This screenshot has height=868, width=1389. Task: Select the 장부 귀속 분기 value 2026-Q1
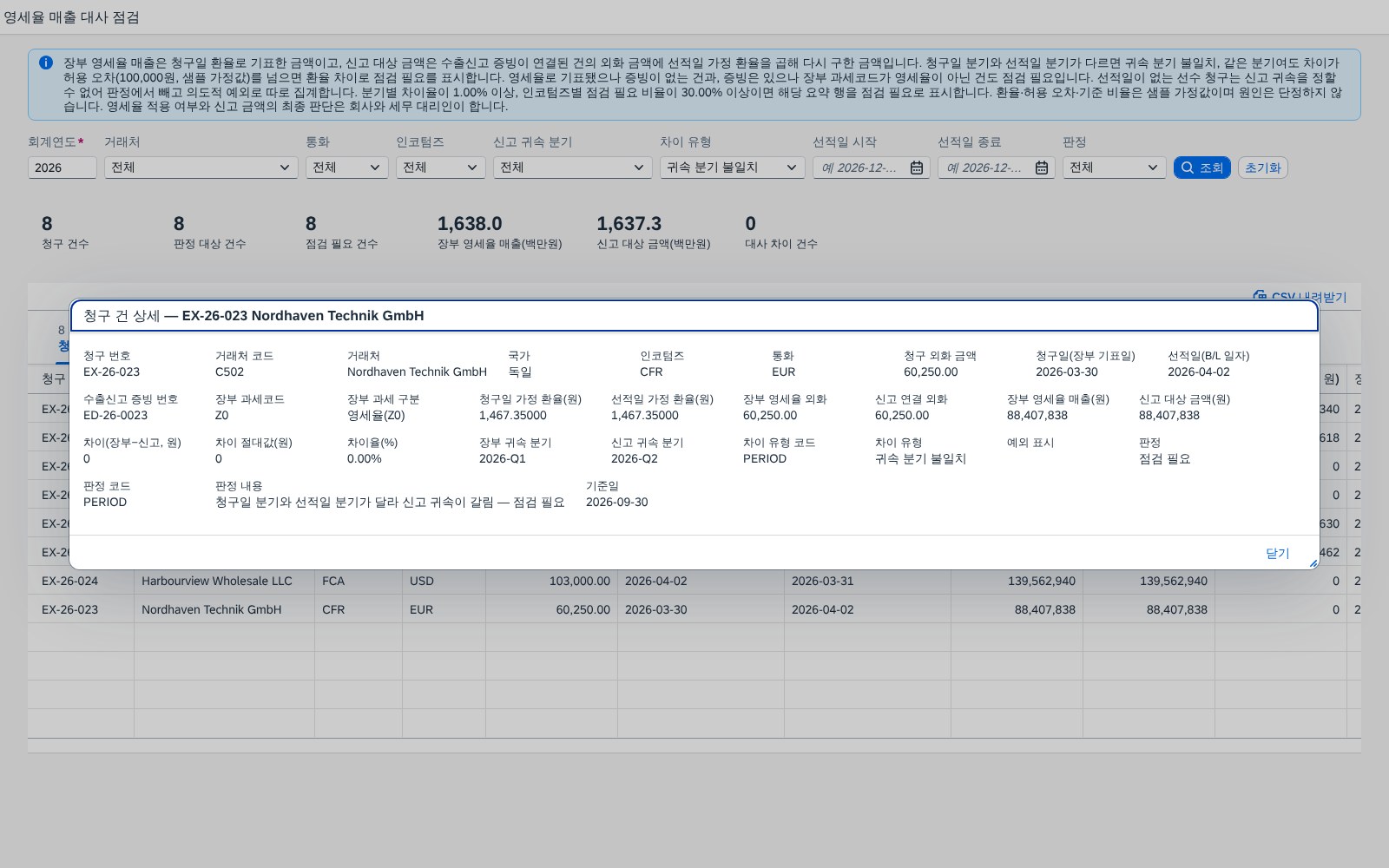tap(503, 458)
